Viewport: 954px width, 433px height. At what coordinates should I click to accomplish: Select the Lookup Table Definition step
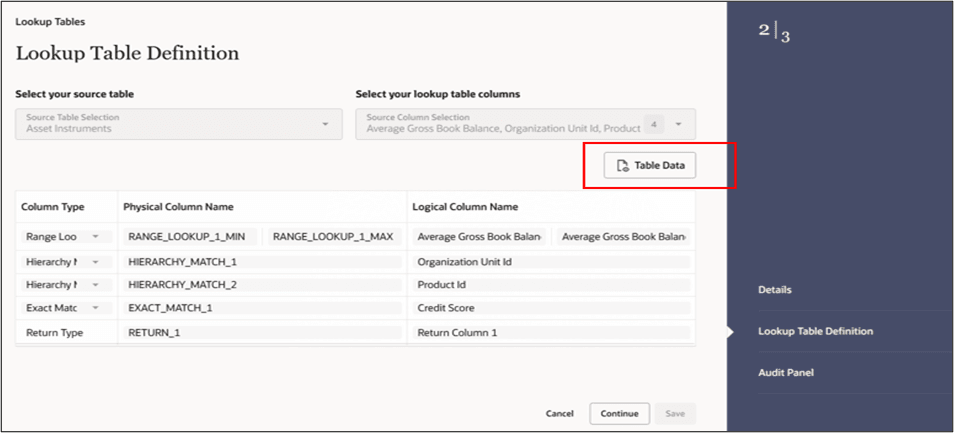(815, 331)
